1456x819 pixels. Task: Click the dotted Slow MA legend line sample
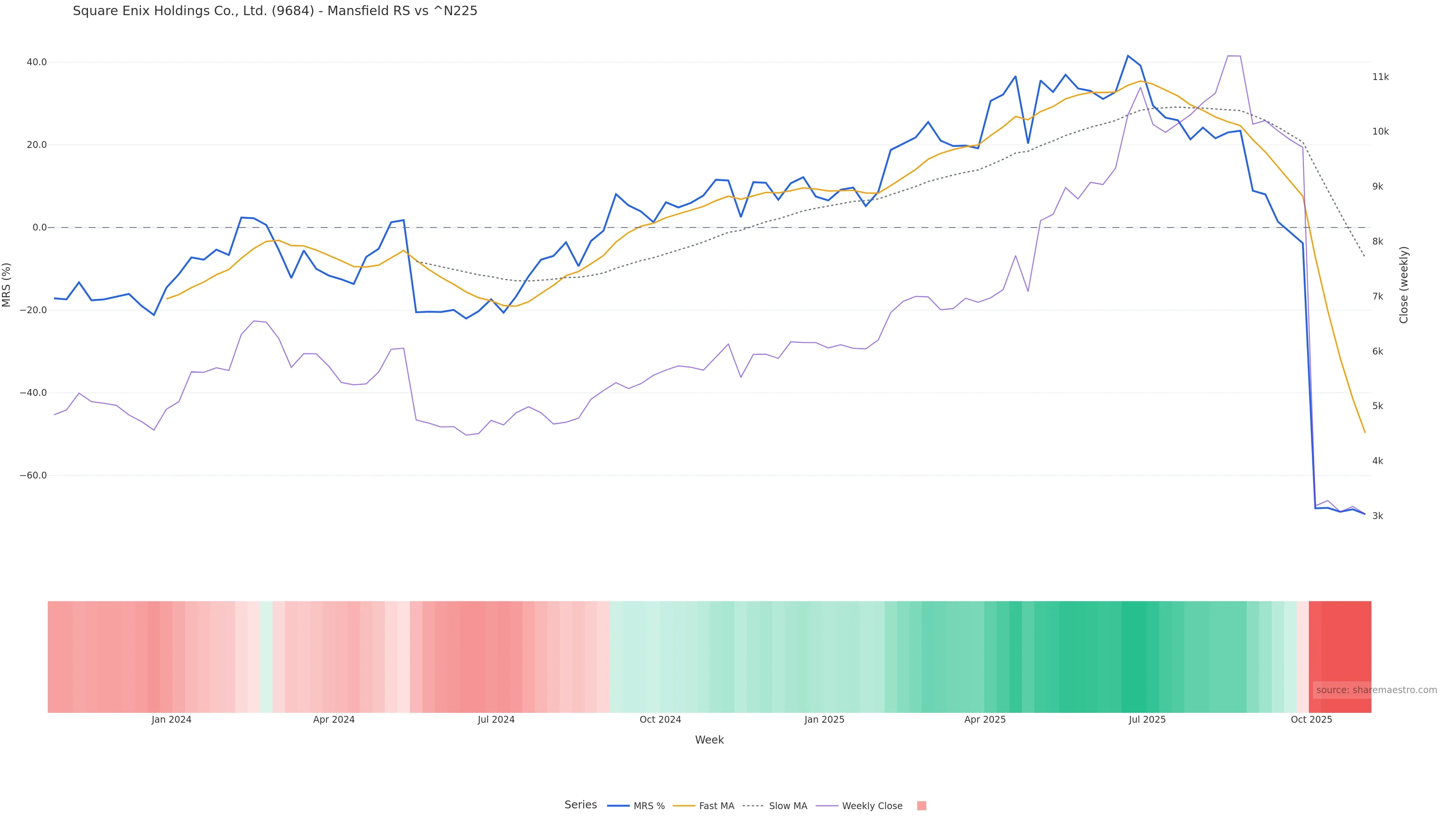click(753, 806)
